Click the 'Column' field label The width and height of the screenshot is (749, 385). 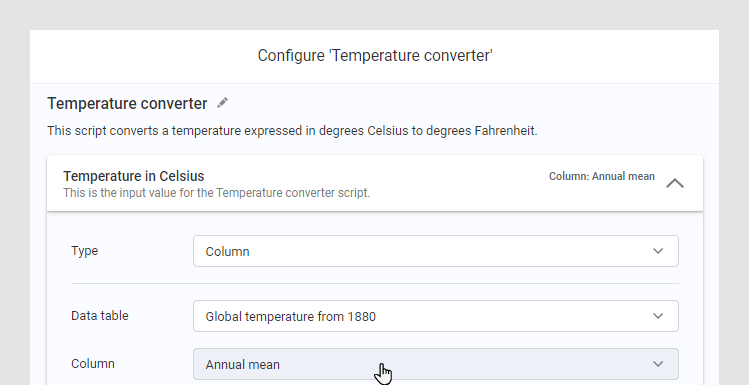[x=93, y=364]
